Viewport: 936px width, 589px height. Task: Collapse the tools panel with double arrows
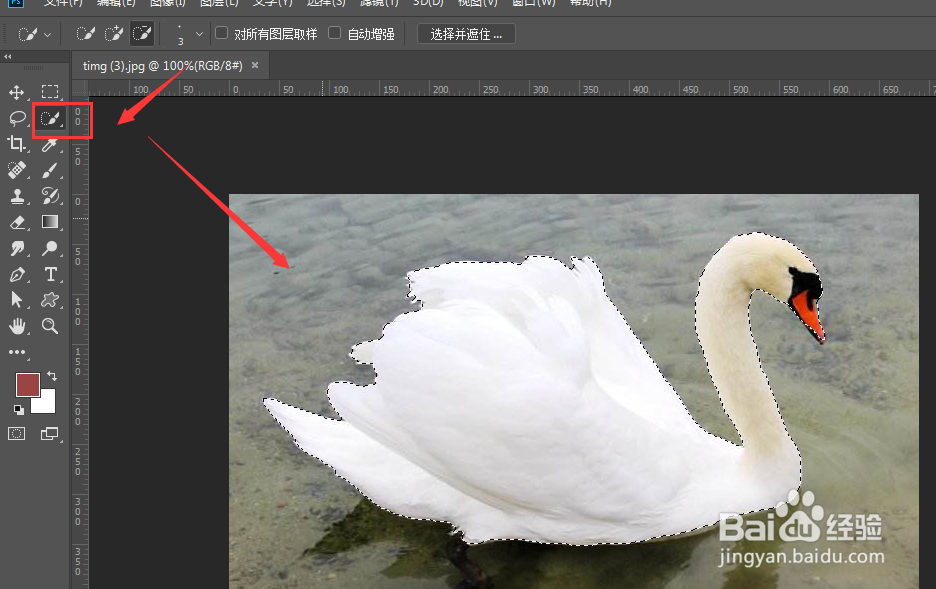[8, 57]
